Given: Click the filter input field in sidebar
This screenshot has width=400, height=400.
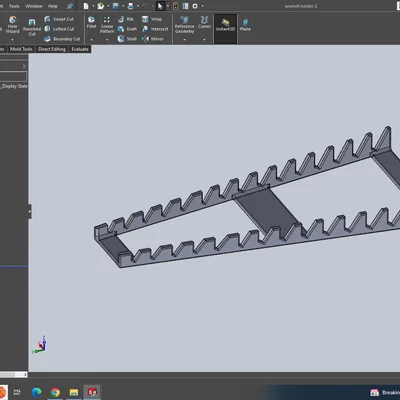Looking at the screenshot, I should (13, 77).
